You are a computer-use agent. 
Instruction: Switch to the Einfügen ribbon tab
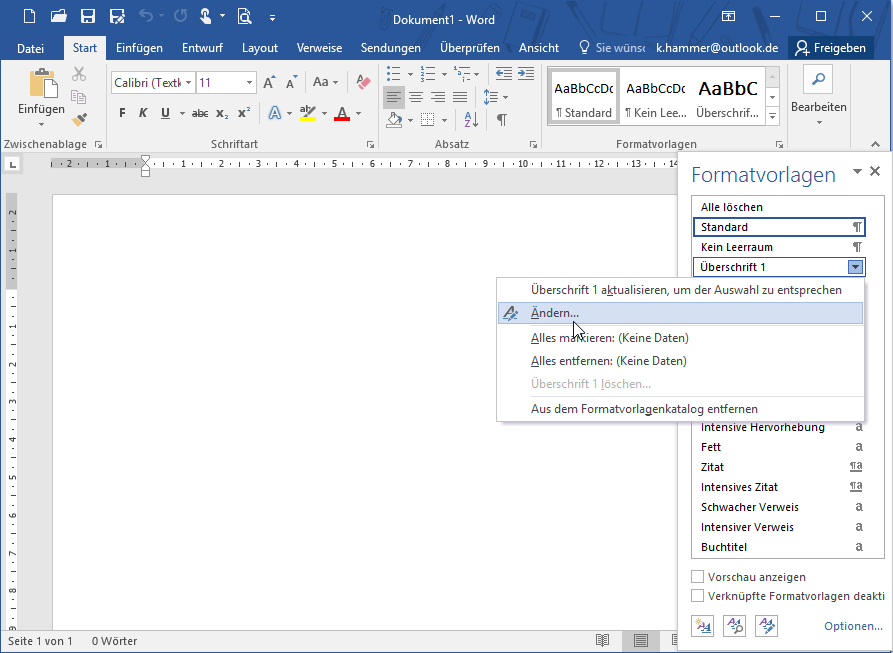pos(139,48)
